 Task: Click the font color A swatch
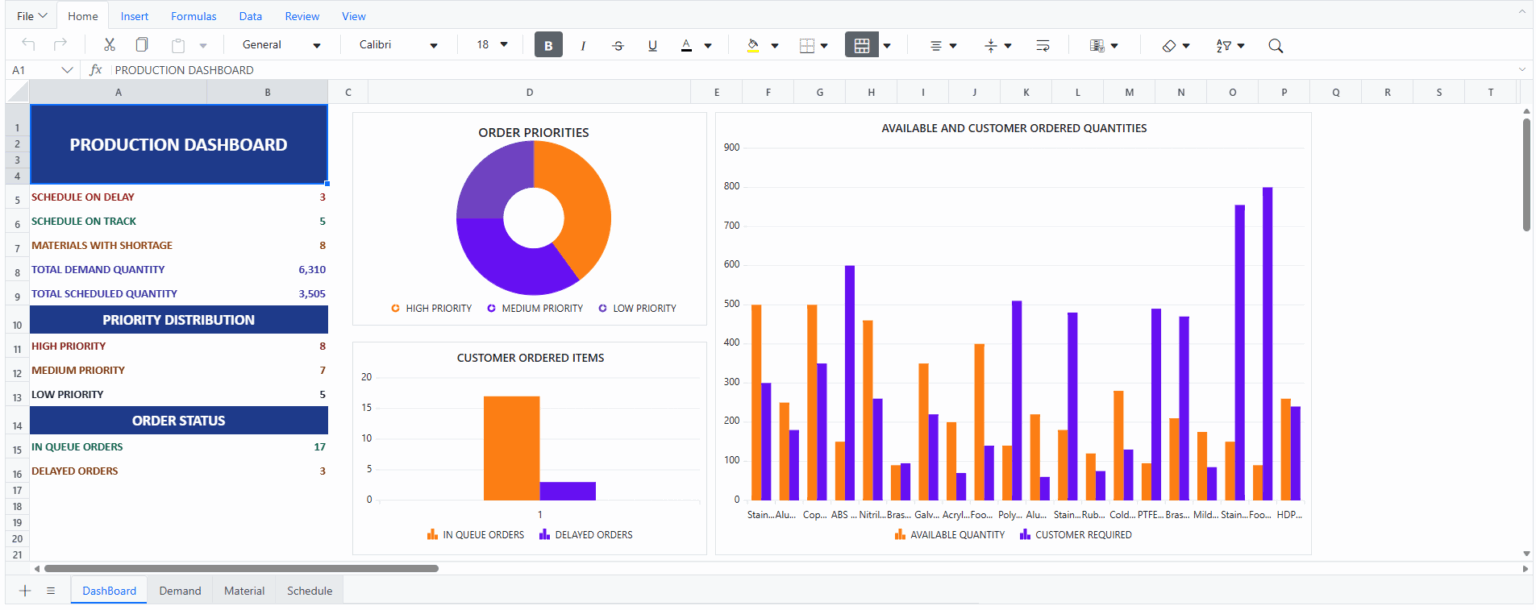[686, 45]
